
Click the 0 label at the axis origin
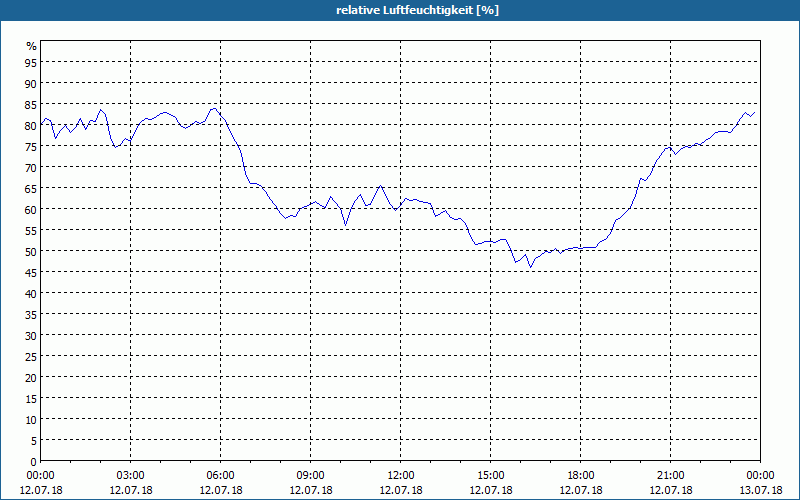click(x=34, y=462)
